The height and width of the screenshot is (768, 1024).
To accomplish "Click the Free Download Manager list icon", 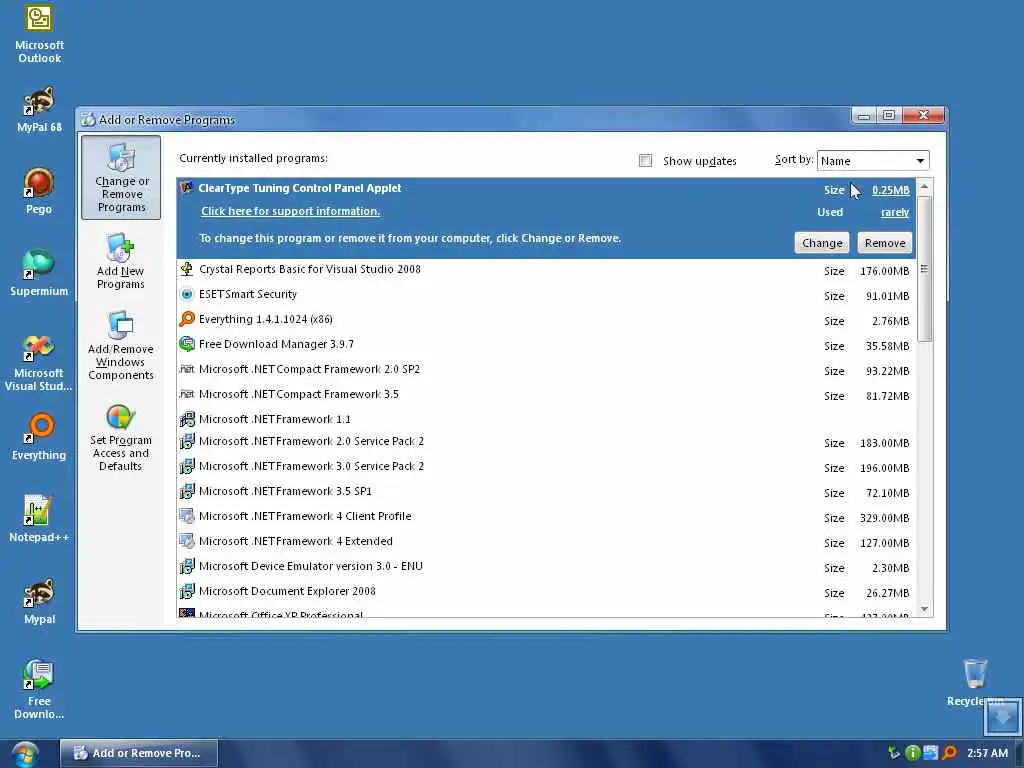I will pyautogui.click(x=187, y=344).
